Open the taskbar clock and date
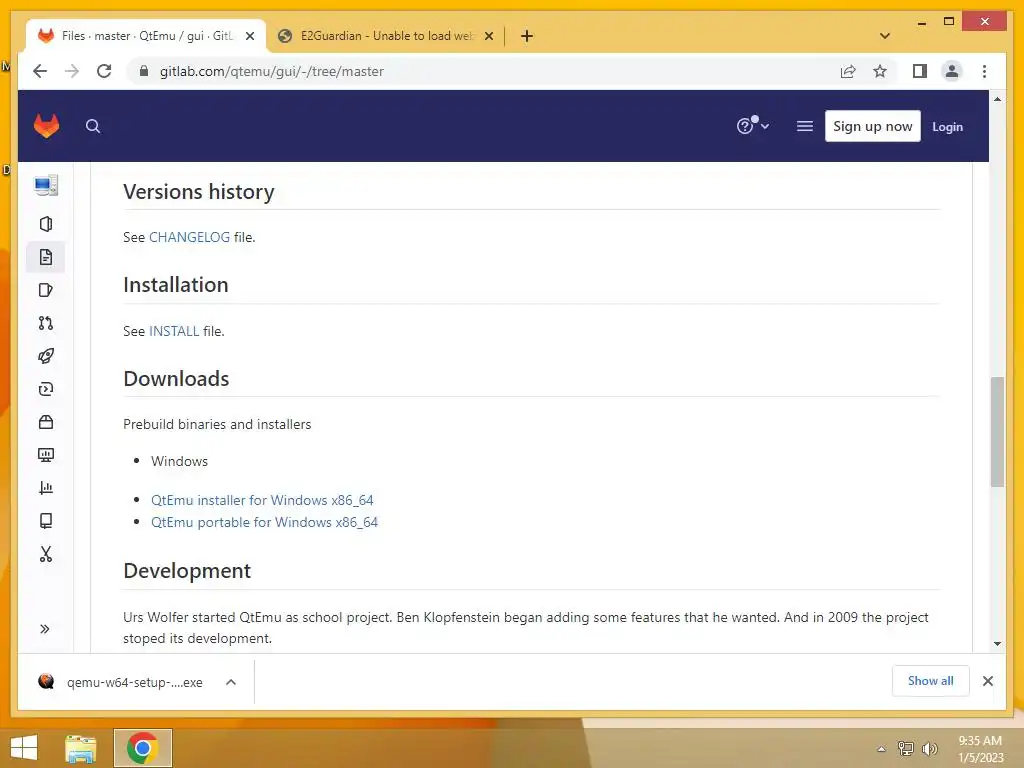Viewport: 1024px width, 768px height. click(x=980, y=749)
